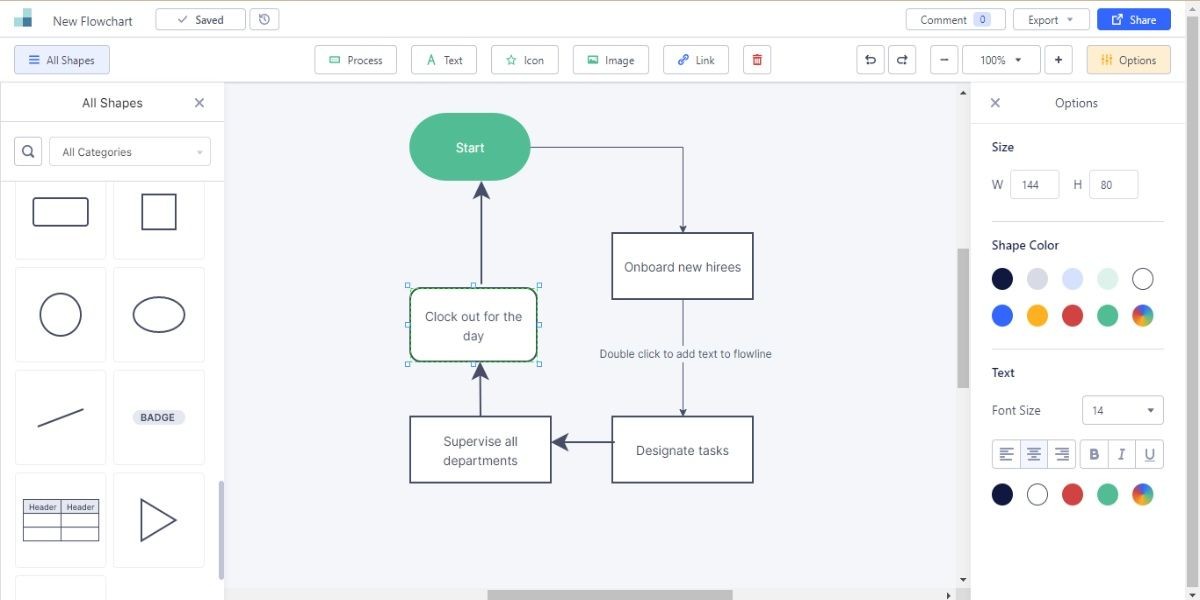This screenshot has height=600, width=1200.
Task: Open the Comment button
Action: [x=956, y=20]
